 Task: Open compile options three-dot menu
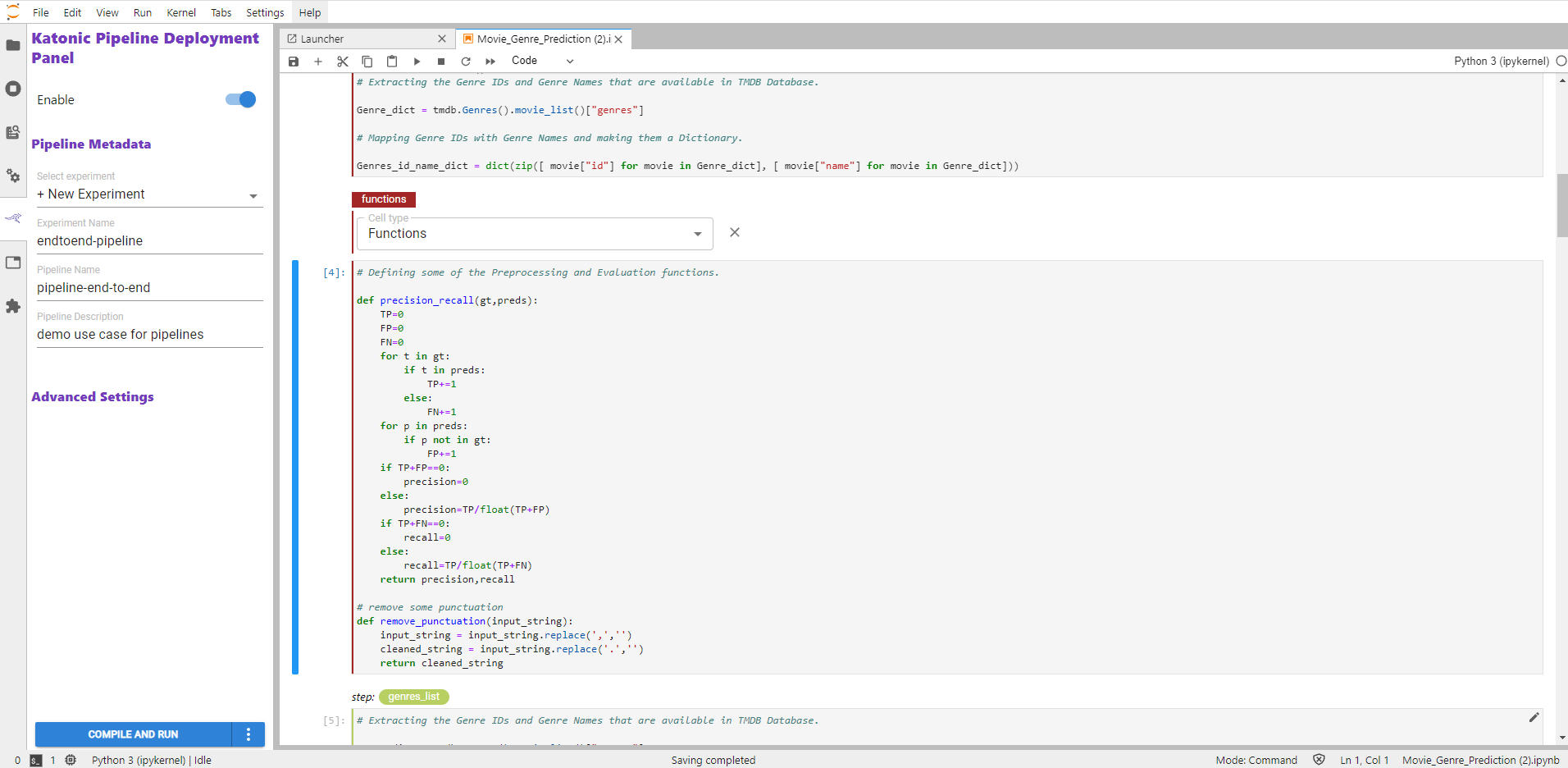click(x=248, y=734)
